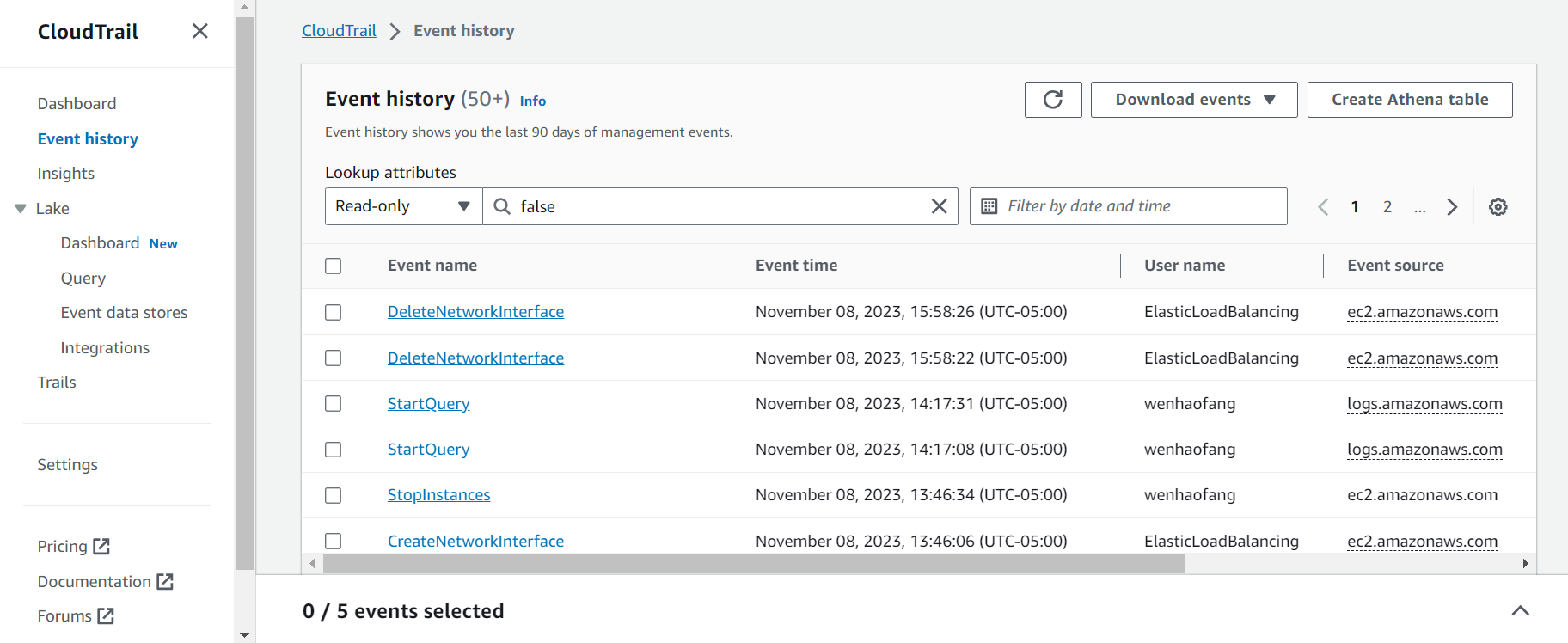Viewport: 1568px width, 643px height.
Task: Expand the events selected details panel
Action: click(1520, 610)
